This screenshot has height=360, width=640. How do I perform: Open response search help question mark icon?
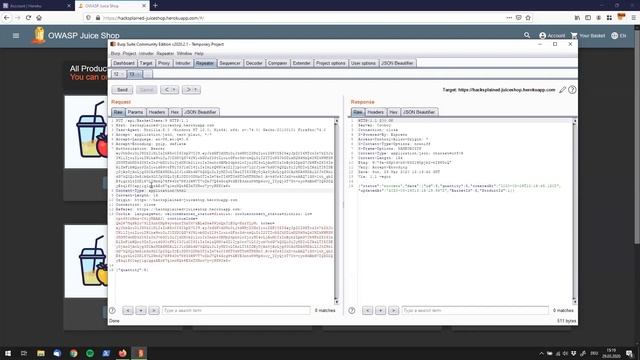(352, 311)
